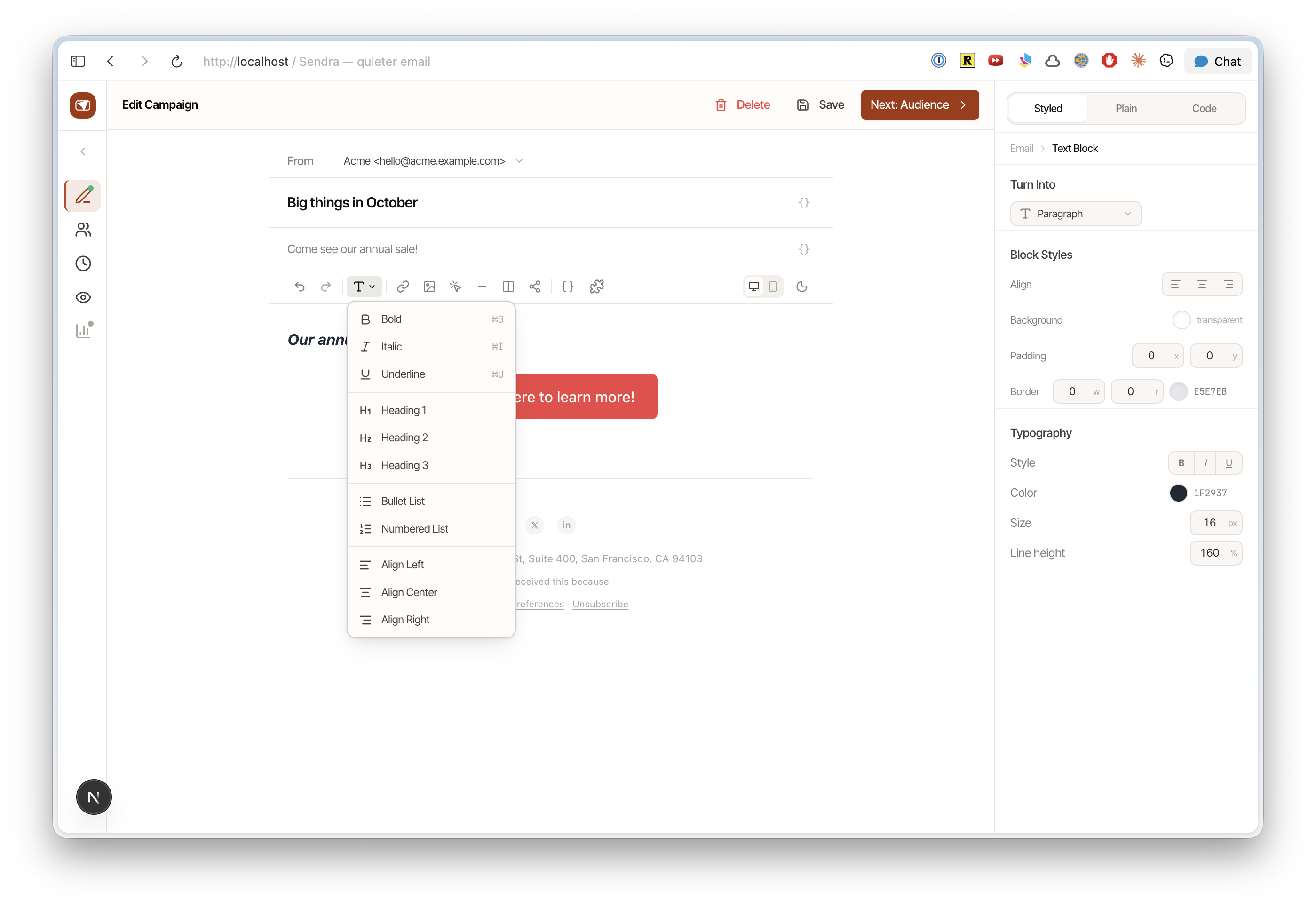Image resolution: width=1316 pixels, height=908 pixels.
Task: Insert a variable with curly braces toolbar icon
Action: coord(568,287)
